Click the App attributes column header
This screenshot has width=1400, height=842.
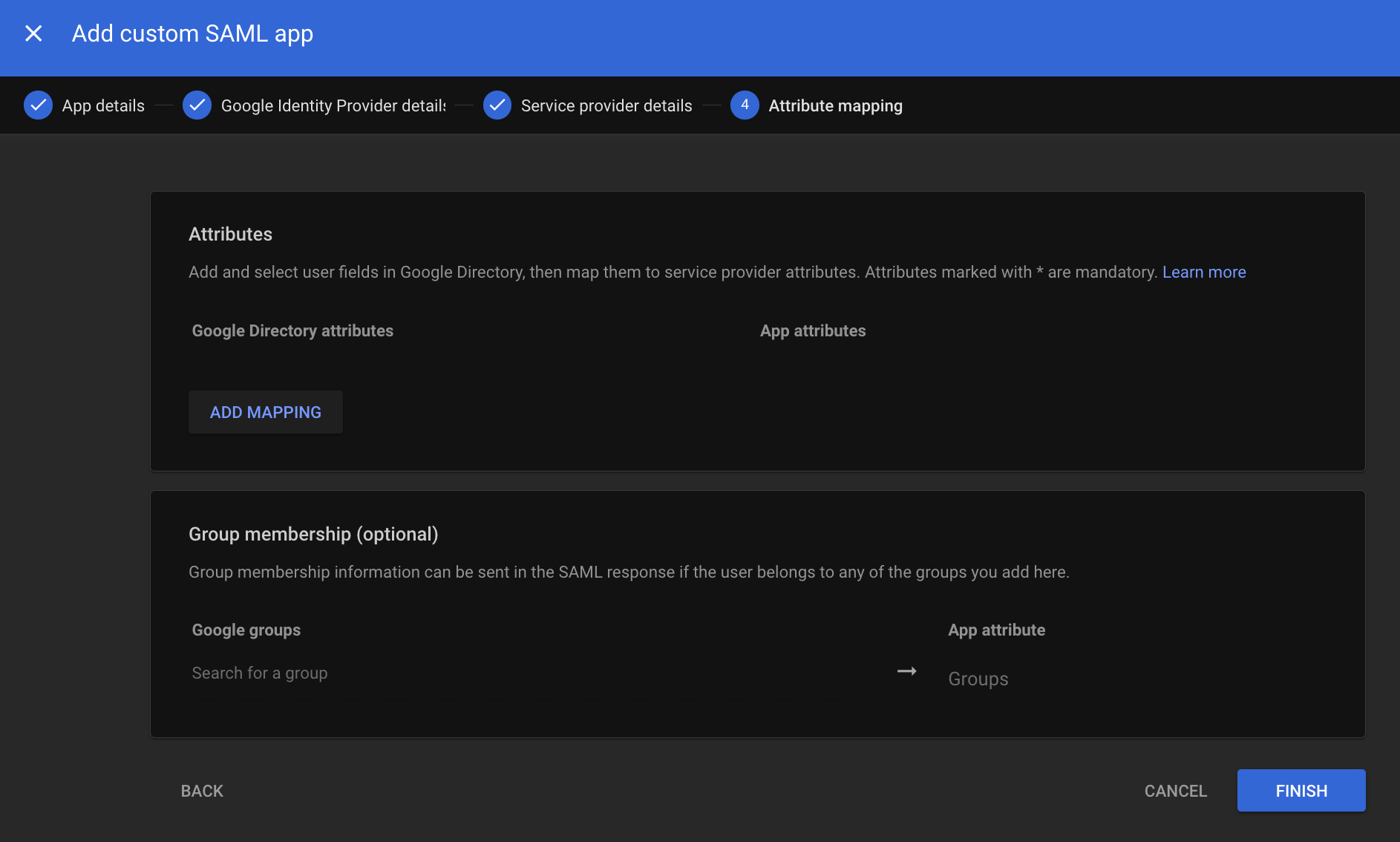(x=813, y=330)
